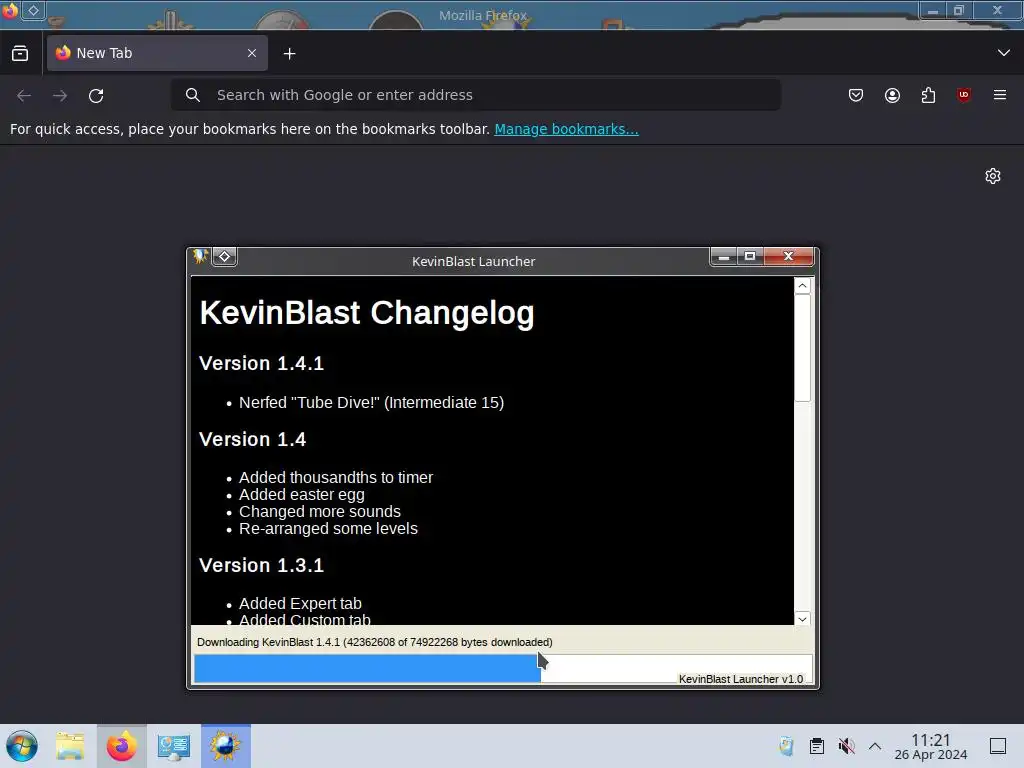
Task: Expand the list all tabs chevron
Action: point(1004,53)
